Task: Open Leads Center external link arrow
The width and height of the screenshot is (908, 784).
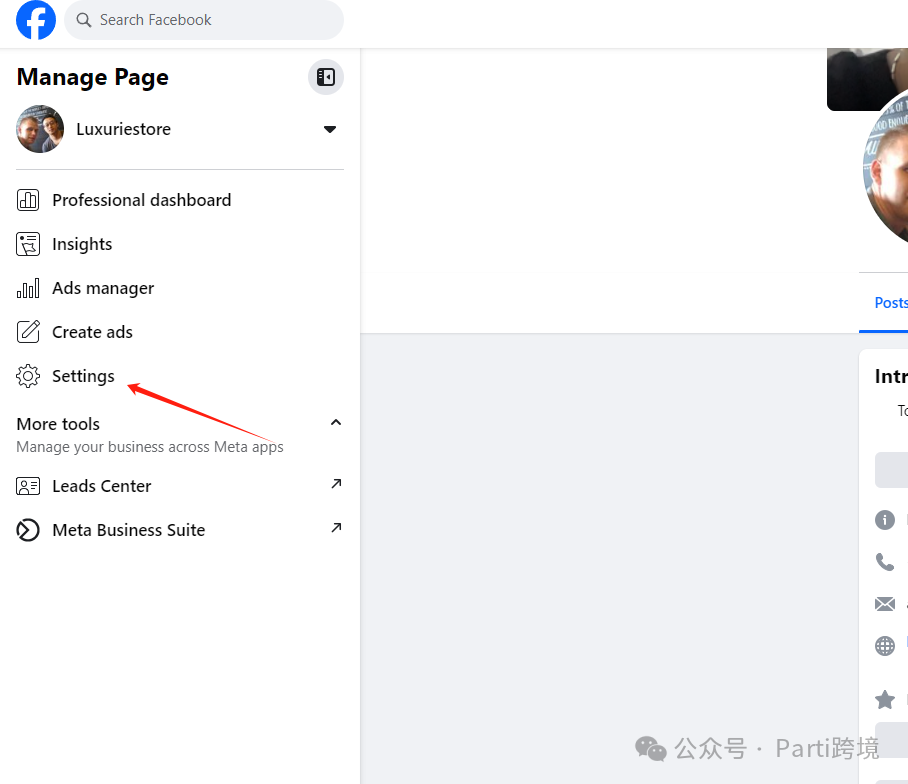Action: point(336,484)
